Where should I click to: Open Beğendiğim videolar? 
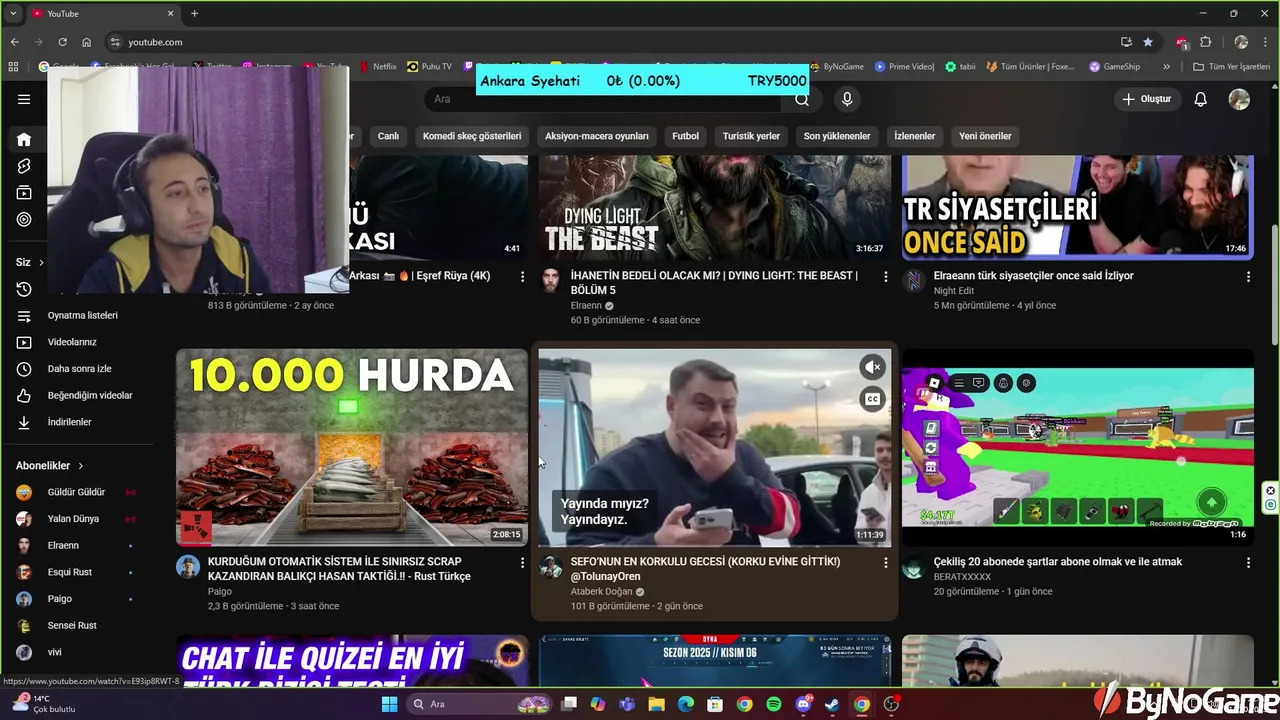pos(80,395)
